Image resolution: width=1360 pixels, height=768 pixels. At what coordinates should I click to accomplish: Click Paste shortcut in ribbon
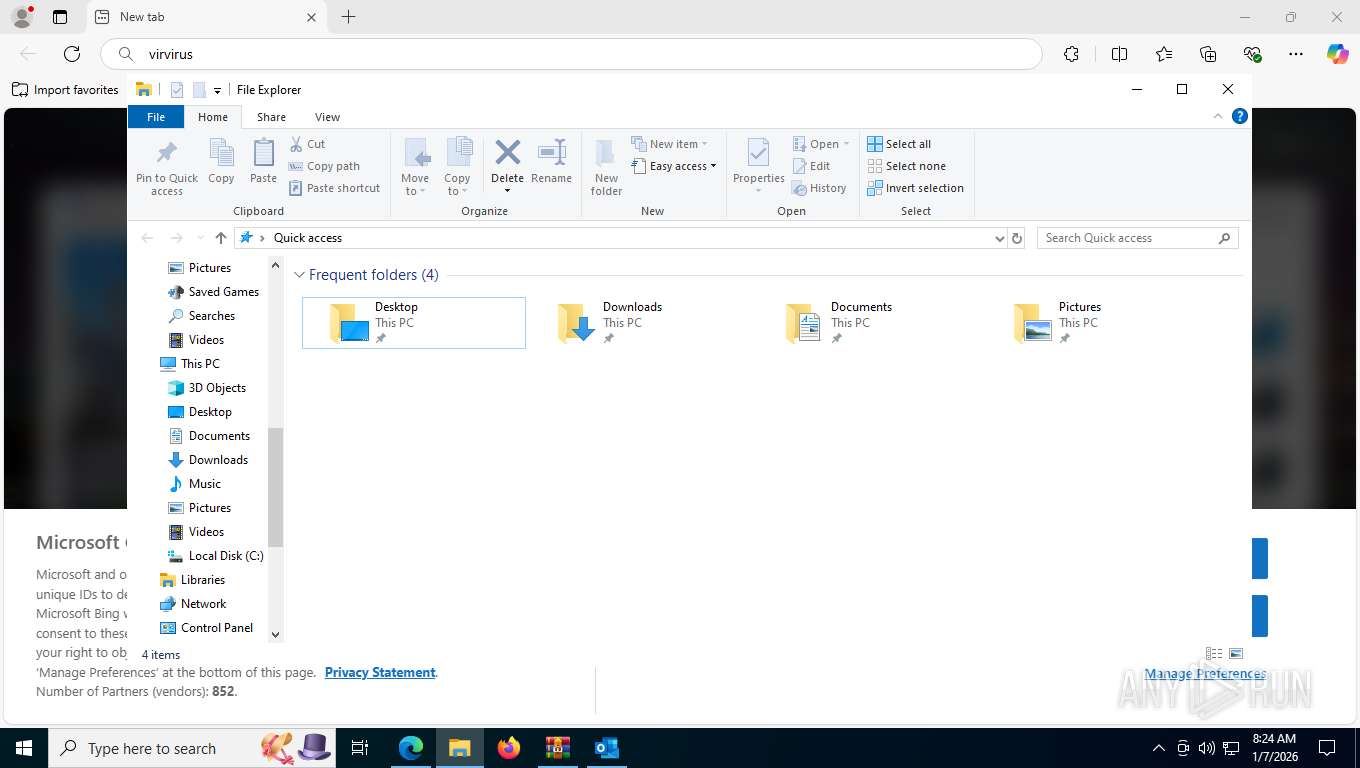click(335, 188)
